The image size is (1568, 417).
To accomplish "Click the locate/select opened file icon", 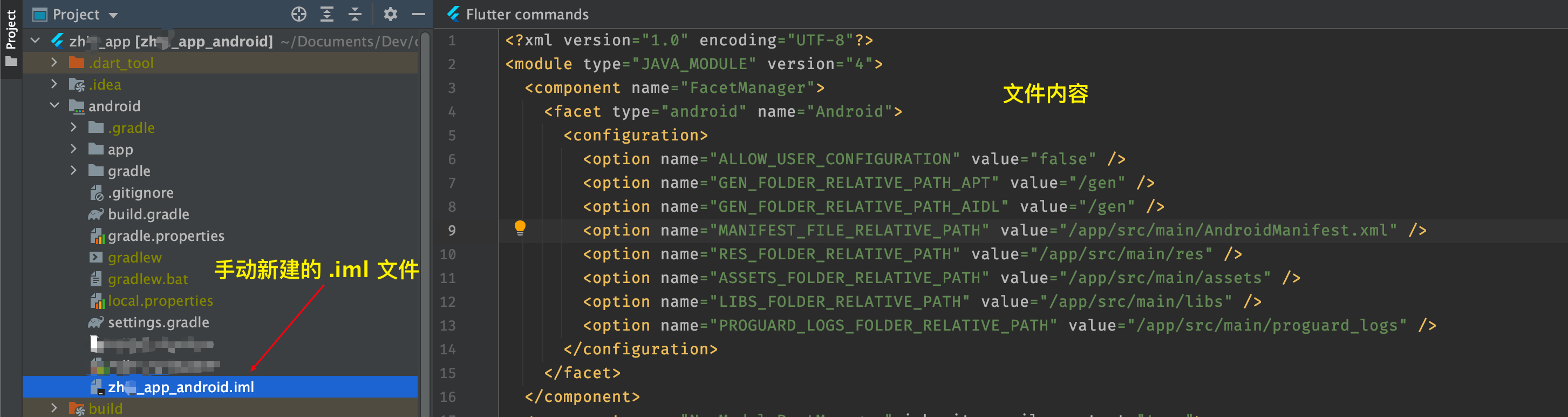I will (298, 14).
